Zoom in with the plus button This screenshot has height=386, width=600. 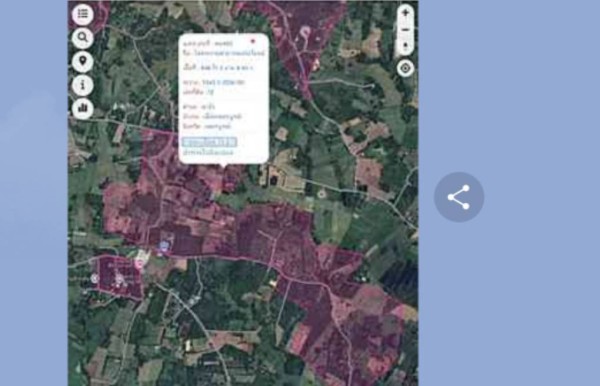point(406,13)
